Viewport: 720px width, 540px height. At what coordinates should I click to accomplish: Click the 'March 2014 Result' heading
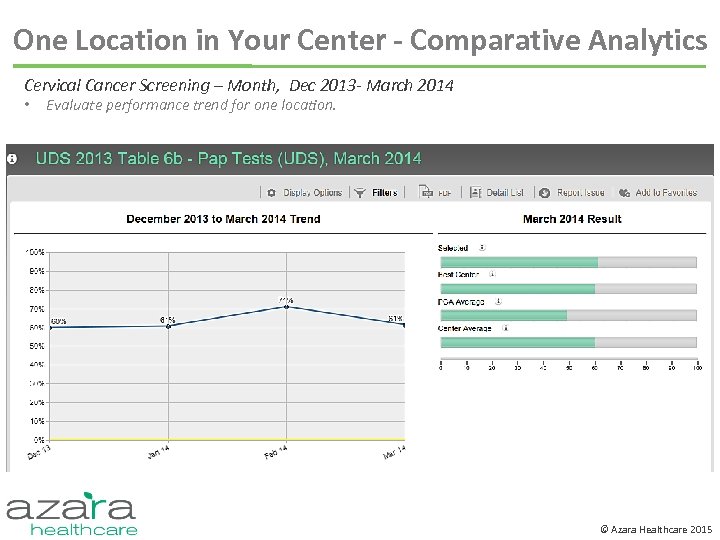click(572, 219)
